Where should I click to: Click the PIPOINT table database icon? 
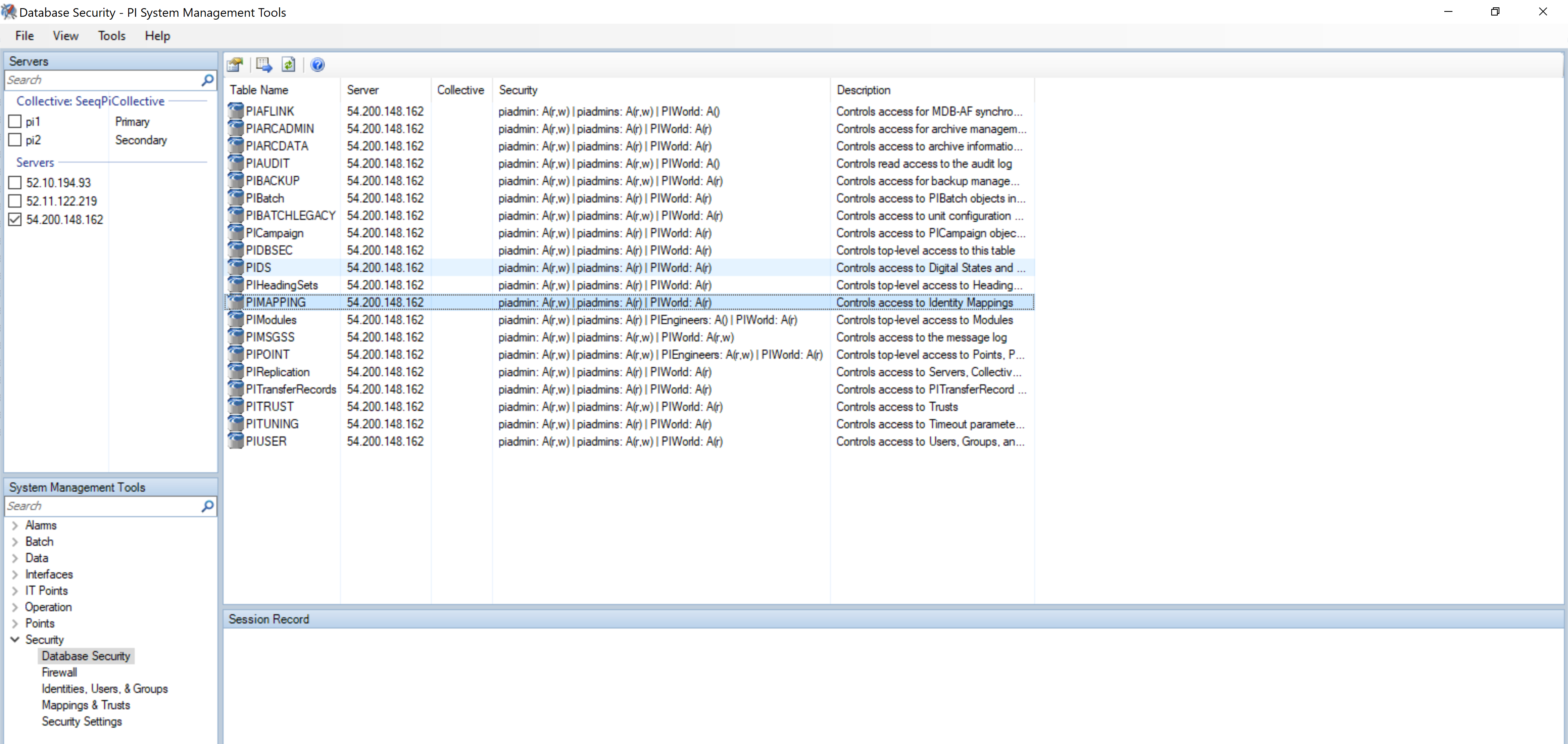(x=236, y=354)
